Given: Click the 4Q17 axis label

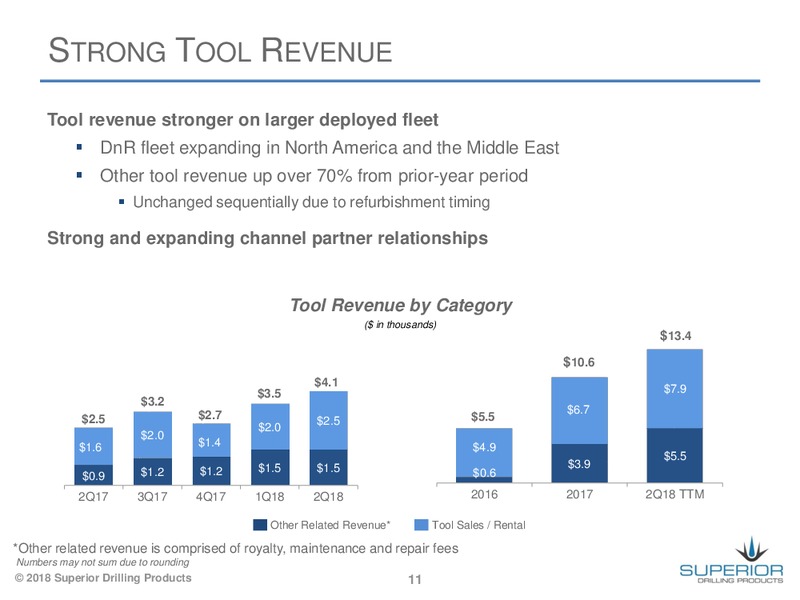Looking at the screenshot, I should click(211, 496).
